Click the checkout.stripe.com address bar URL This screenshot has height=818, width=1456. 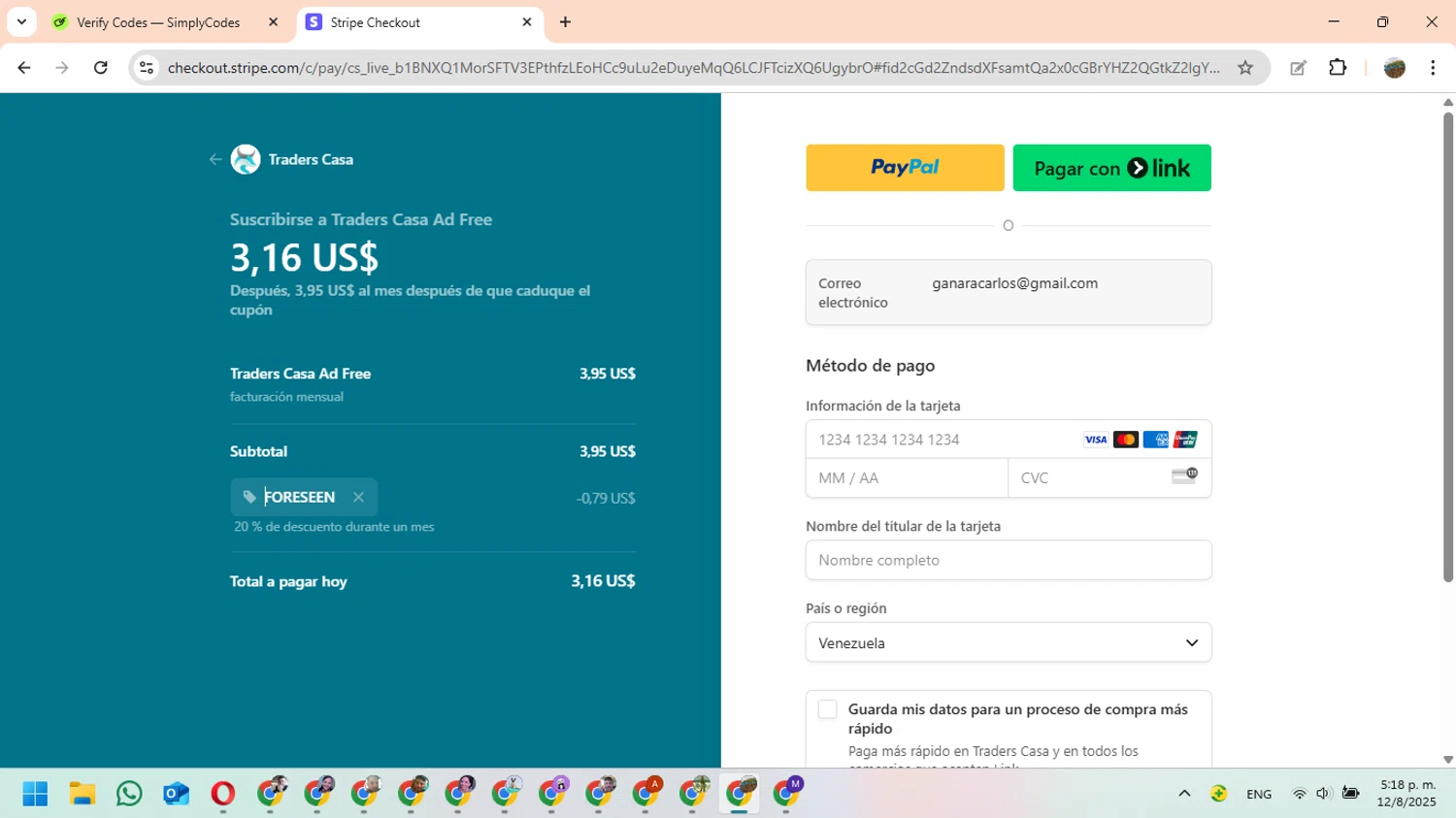[693, 68]
